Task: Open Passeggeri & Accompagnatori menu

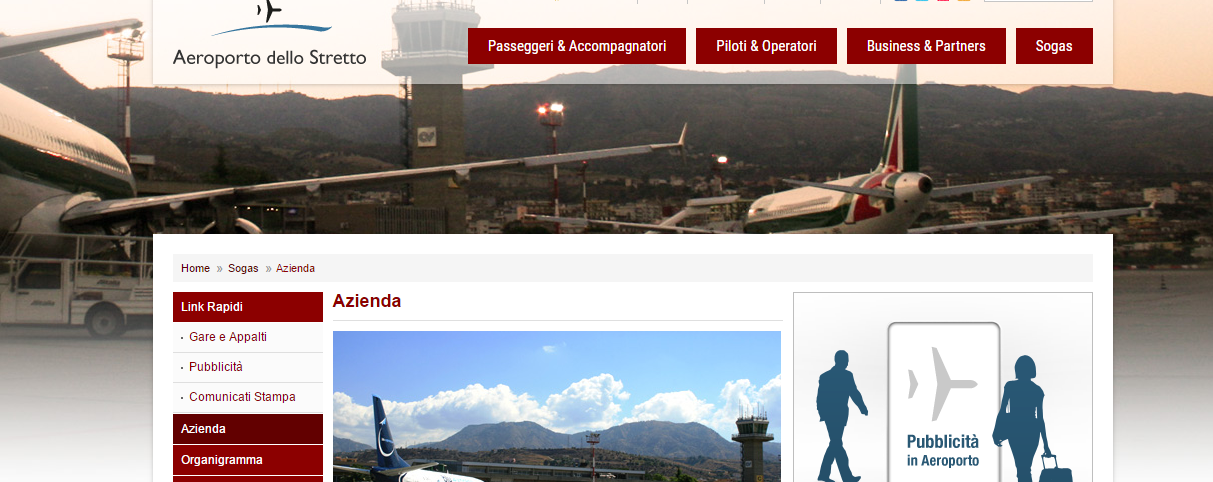Action: pyautogui.click(x=577, y=46)
